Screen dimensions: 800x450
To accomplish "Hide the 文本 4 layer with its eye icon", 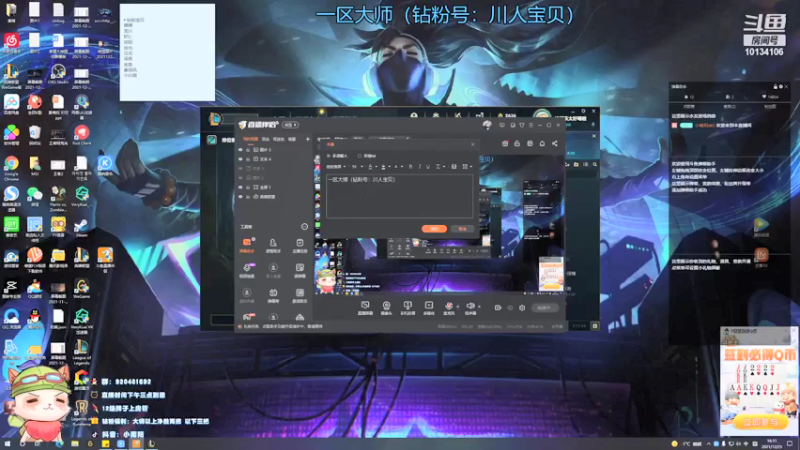I will (x=240, y=159).
